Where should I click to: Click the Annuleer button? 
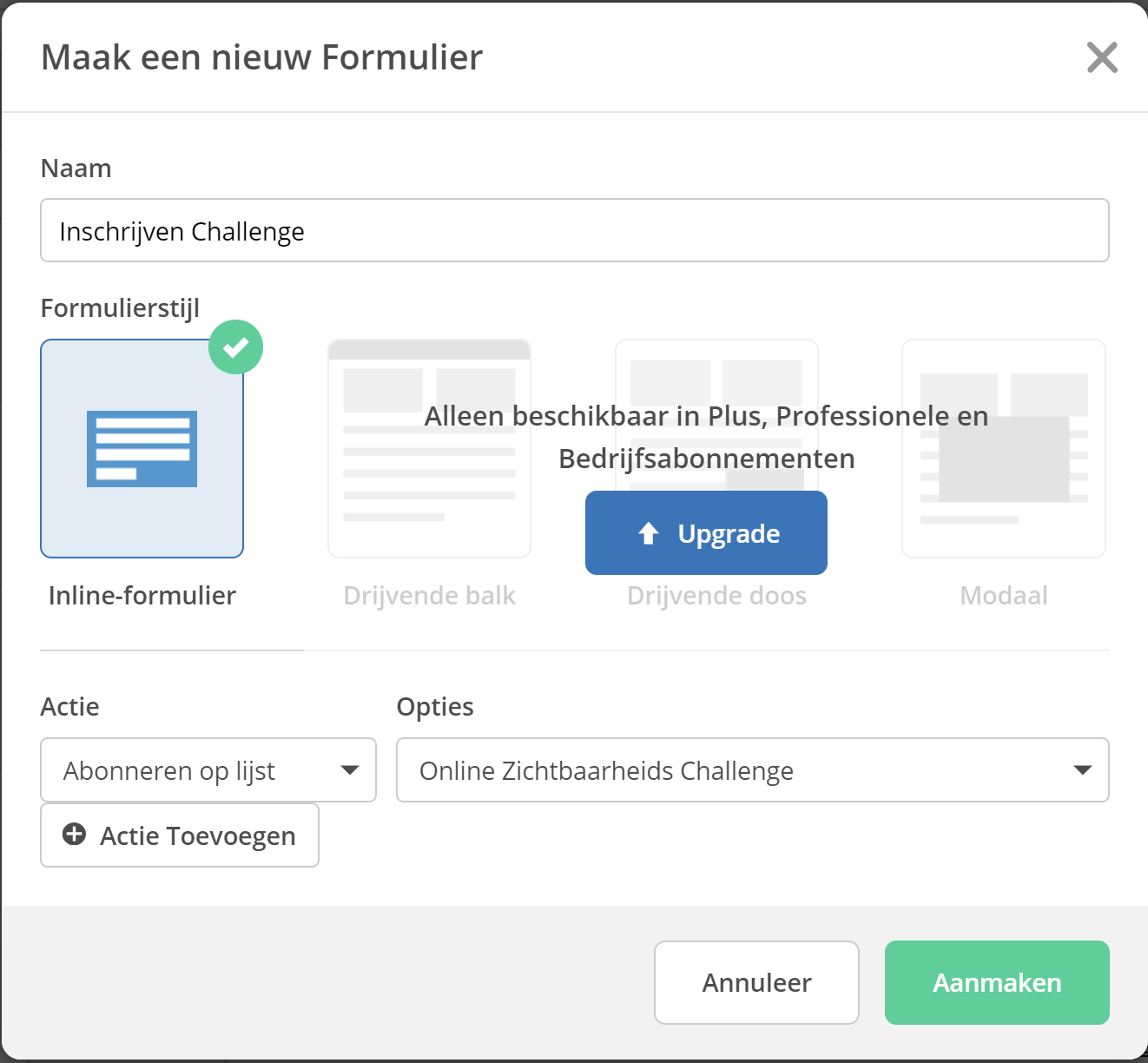756,982
